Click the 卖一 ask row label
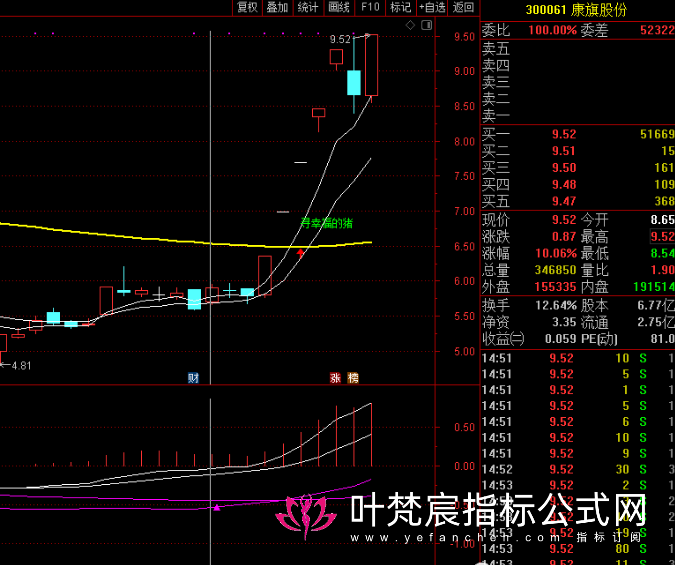Image resolution: width=675 pixels, height=565 pixels. click(495, 116)
